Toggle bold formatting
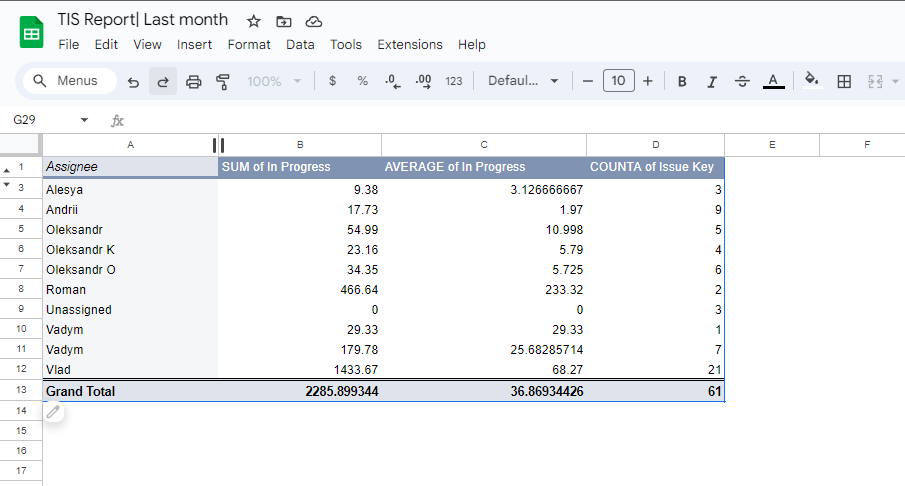 (682, 81)
